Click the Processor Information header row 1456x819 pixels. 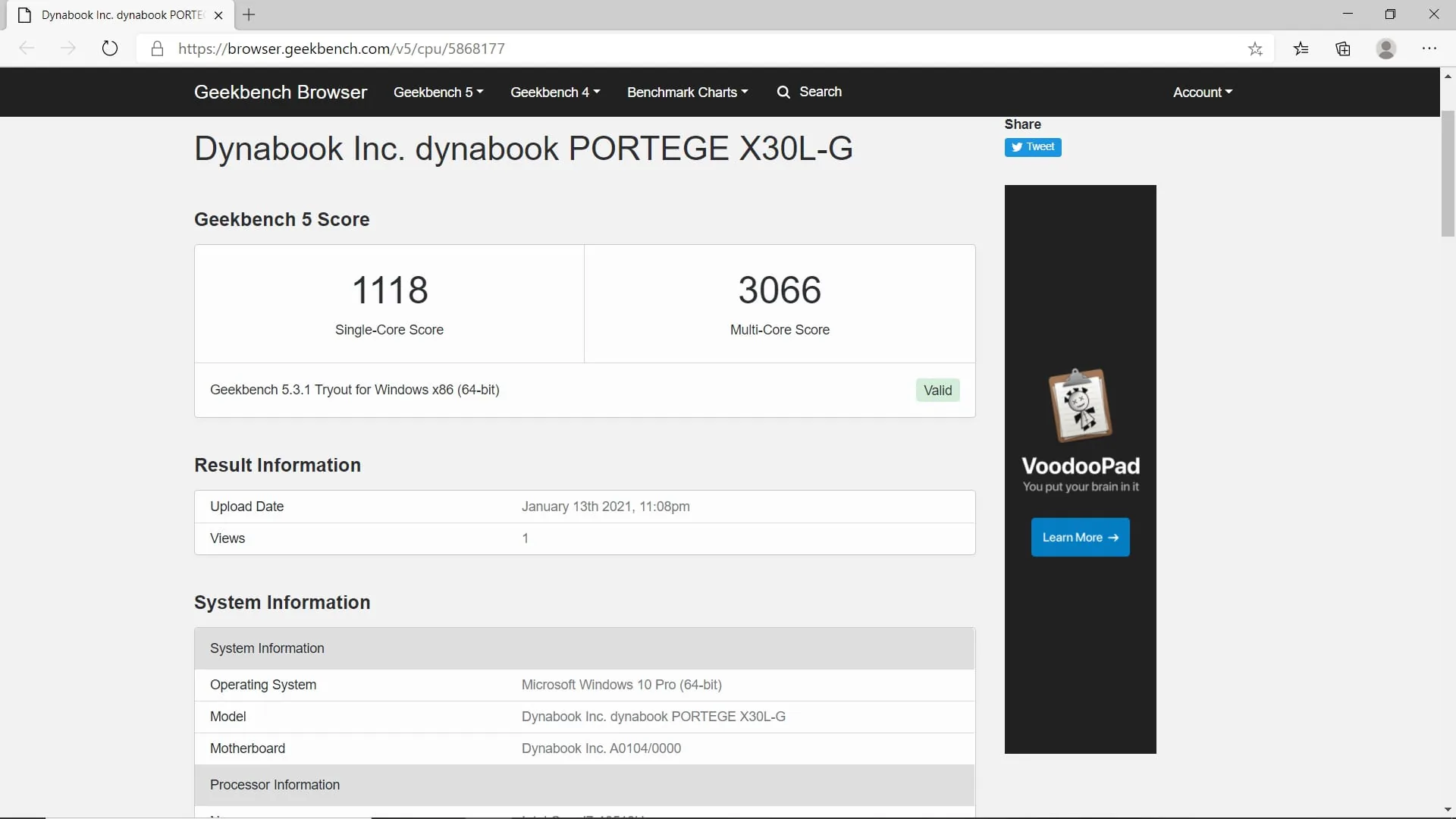585,785
